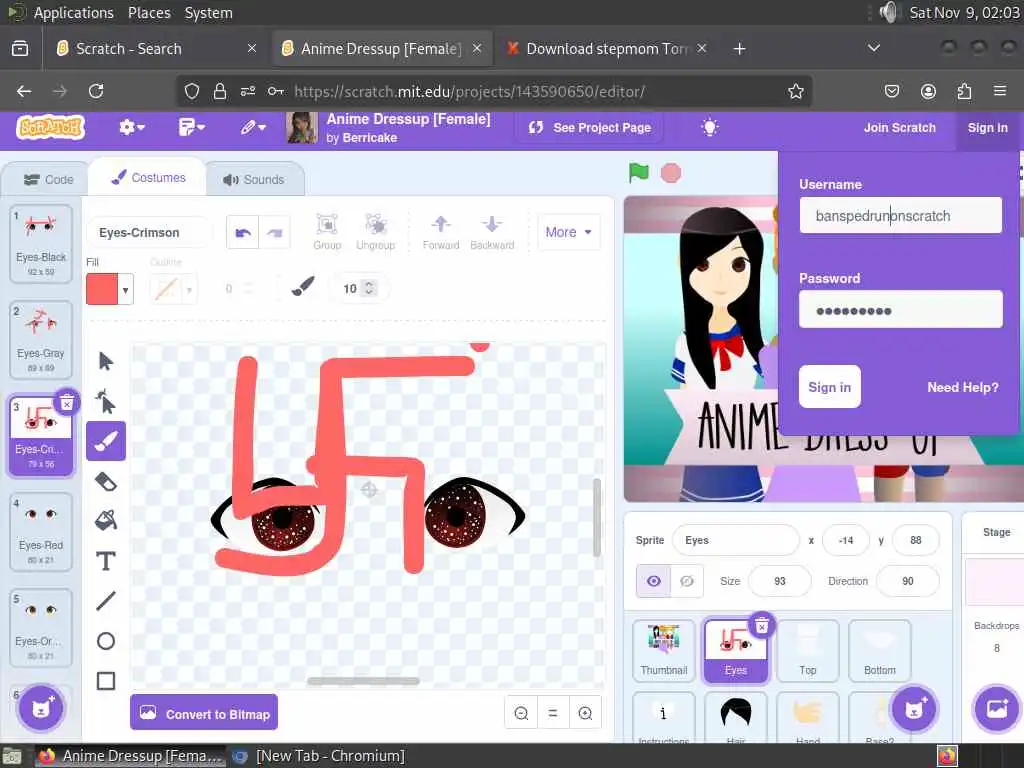Screen dimensions: 1024x768
Task: Bookmark this page with the star
Action: pos(795,91)
